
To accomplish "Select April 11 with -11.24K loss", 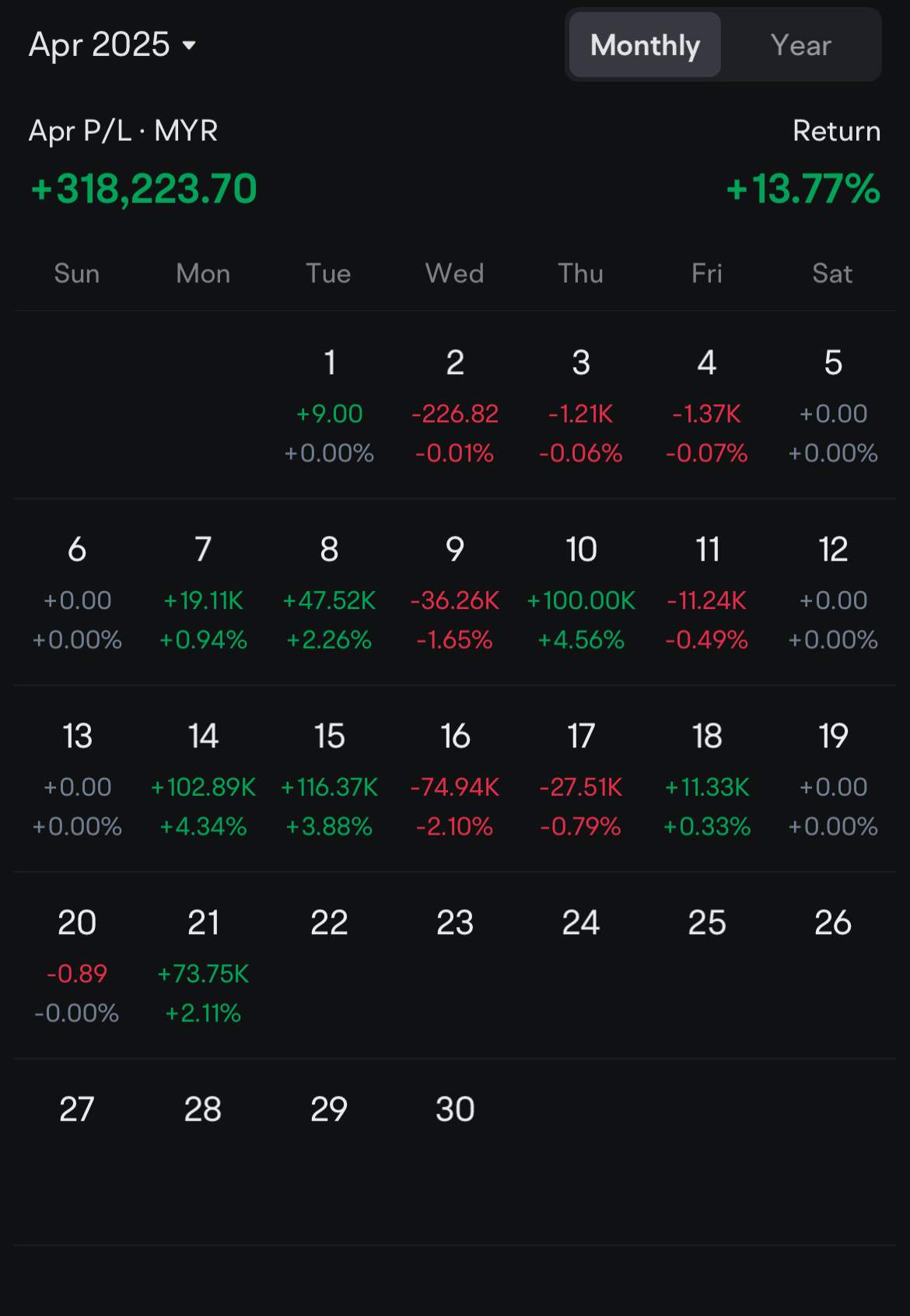I will point(707,593).
